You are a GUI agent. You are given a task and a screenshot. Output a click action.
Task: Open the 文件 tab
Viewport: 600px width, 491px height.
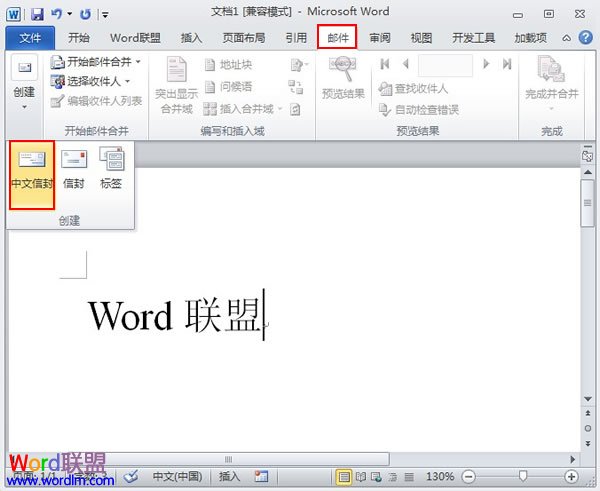[30, 38]
